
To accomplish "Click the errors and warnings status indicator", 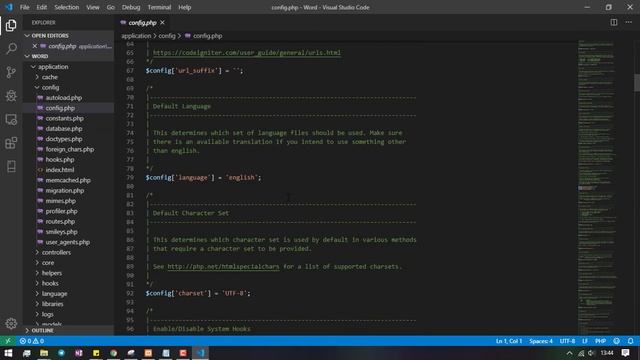I will pyautogui.click(x=32, y=341).
